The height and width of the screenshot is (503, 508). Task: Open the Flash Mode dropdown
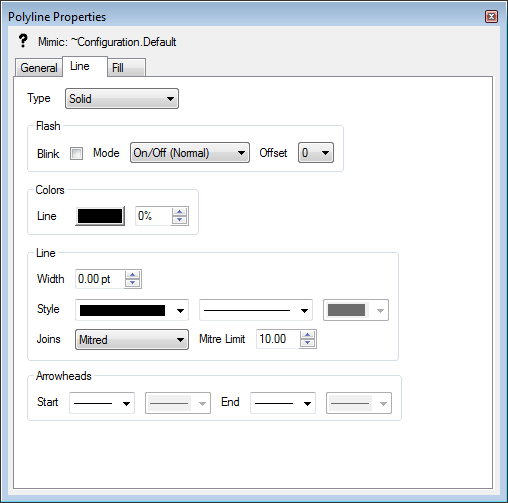(x=190, y=153)
